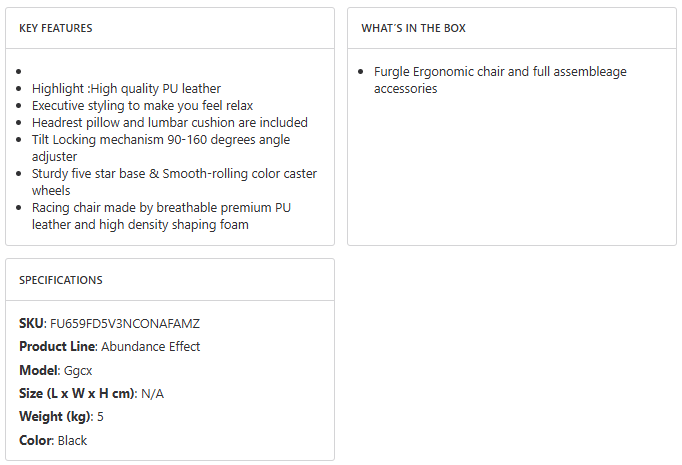The height and width of the screenshot is (465, 682).
Task: Click the SPECIFICATIONS section header
Action: coord(61,280)
